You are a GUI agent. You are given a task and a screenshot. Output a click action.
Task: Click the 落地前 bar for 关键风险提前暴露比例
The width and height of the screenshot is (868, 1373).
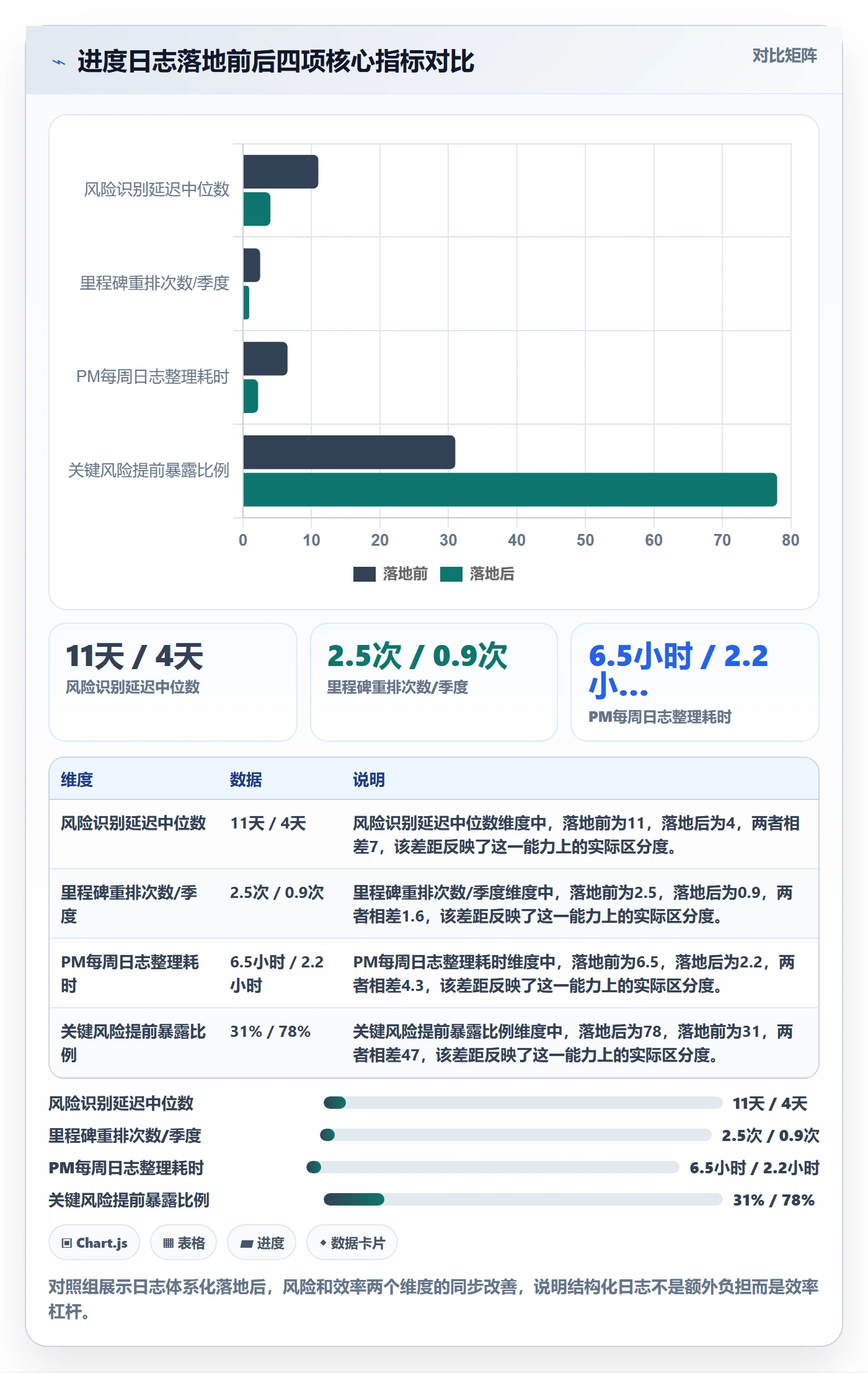click(x=349, y=452)
